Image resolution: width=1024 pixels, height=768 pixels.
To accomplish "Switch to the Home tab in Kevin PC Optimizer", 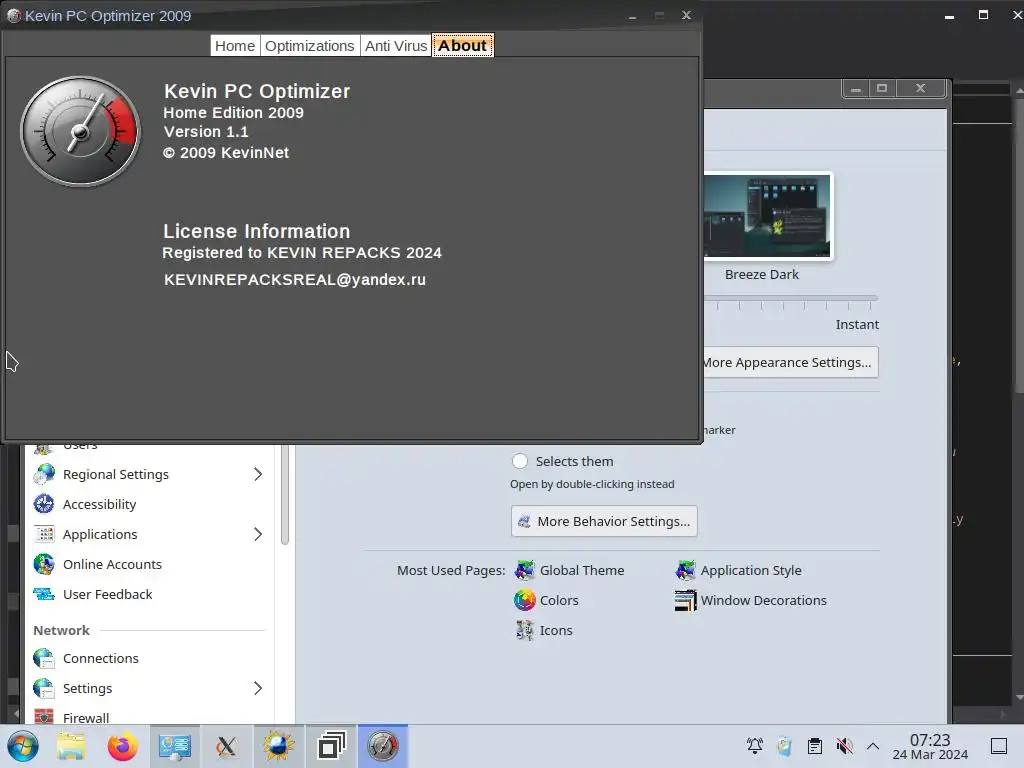I will pos(235,46).
